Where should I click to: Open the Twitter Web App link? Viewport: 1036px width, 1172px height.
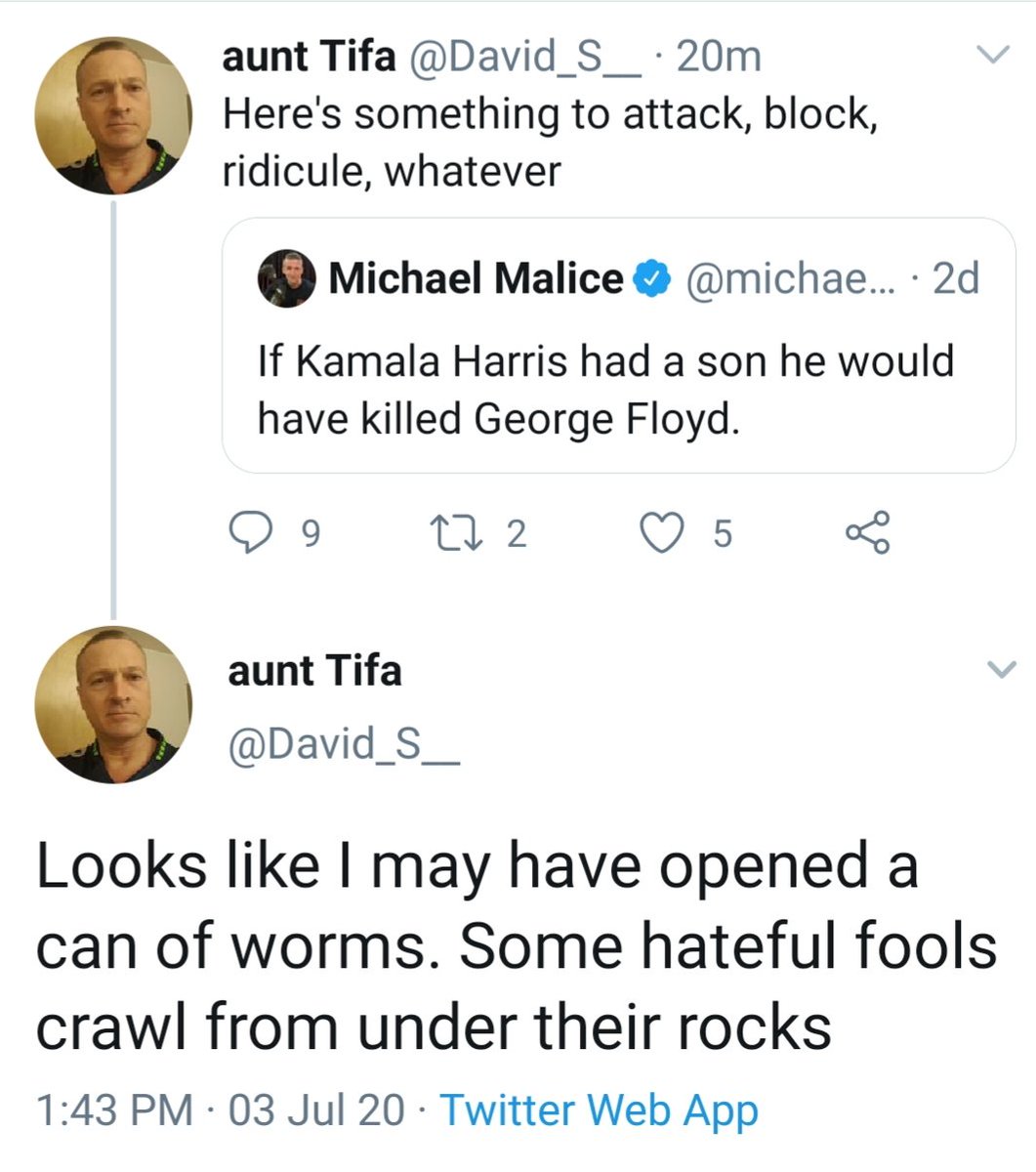point(599,1110)
